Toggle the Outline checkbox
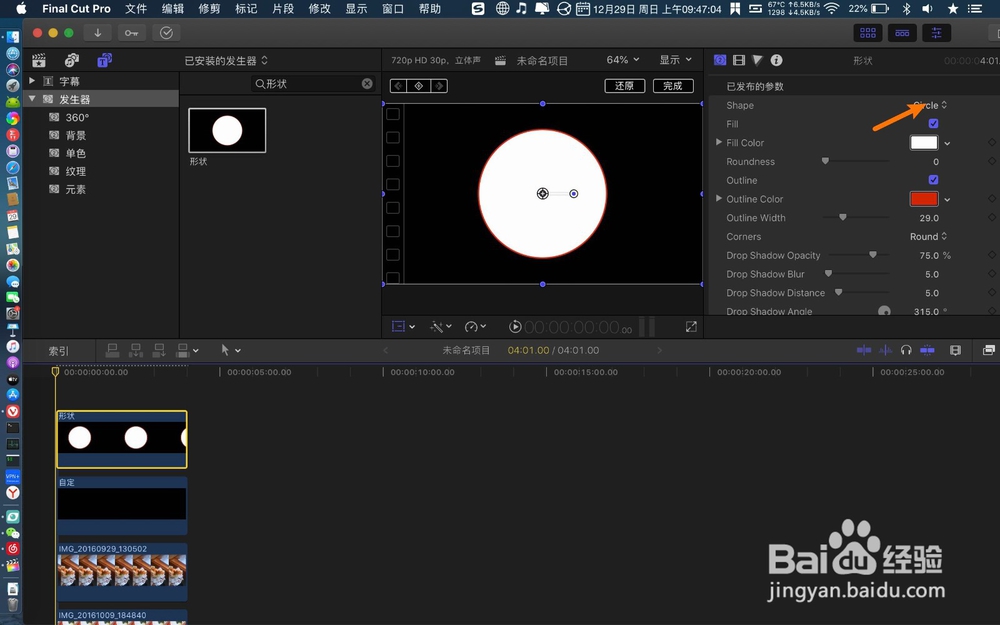 [933, 180]
